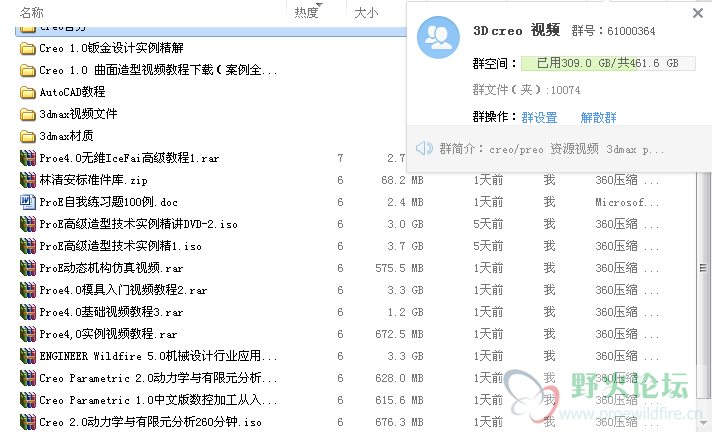Viewport: 712px width, 432px height.
Task: Sort files by 名称 column header
Action: 32,13
